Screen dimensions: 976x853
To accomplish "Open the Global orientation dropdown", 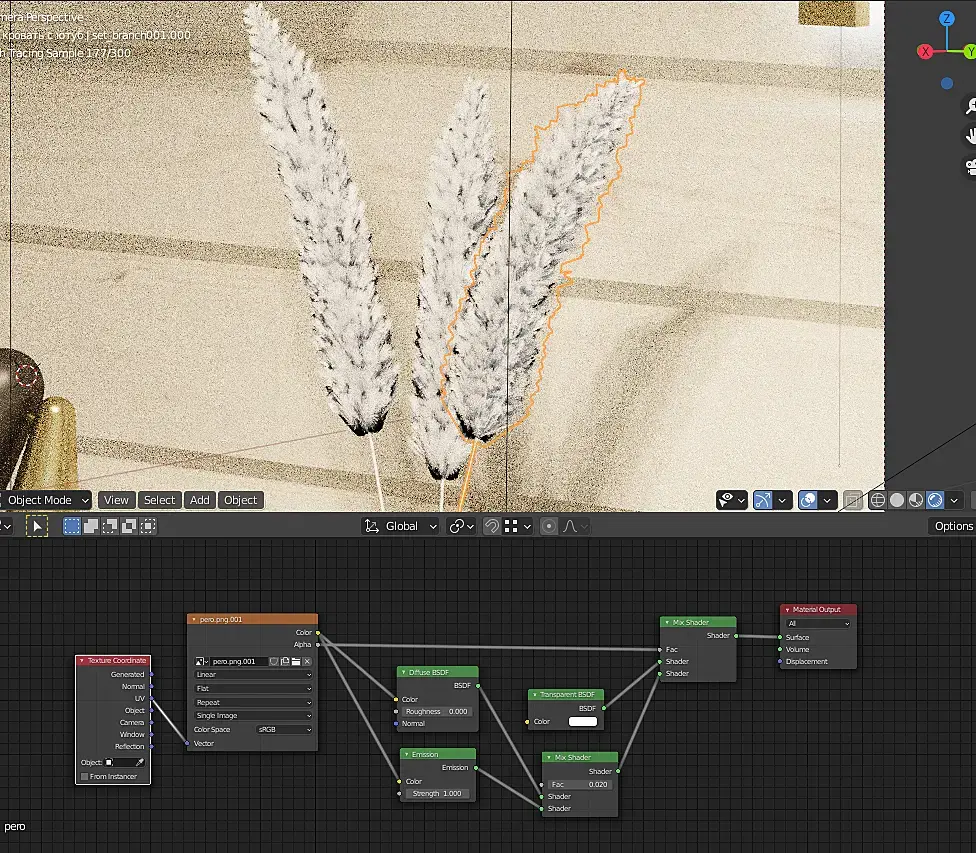I will (x=401, y=527).
